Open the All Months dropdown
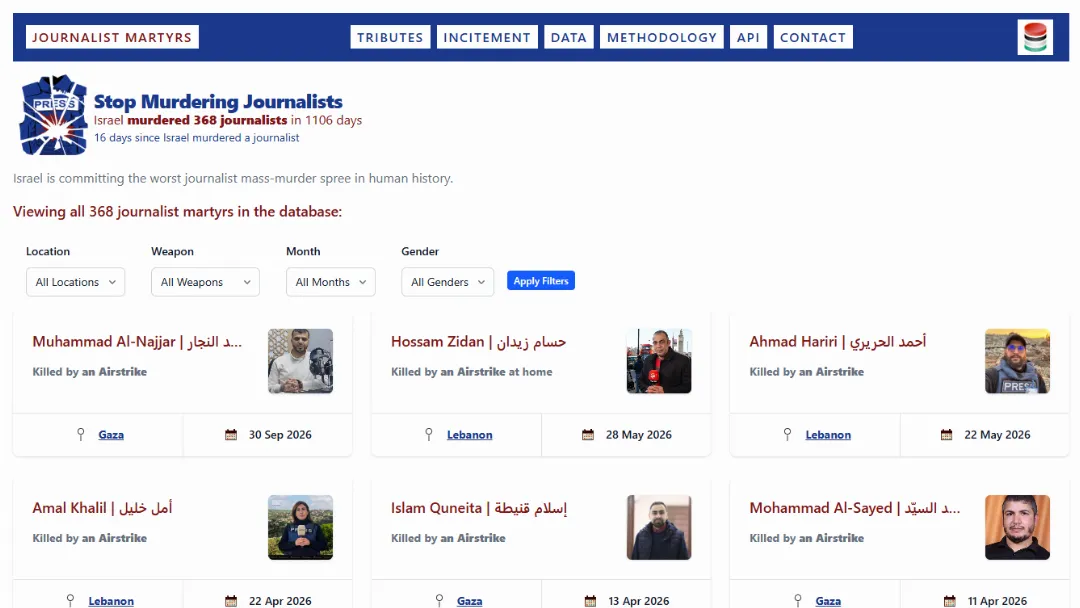The width and height of the screenshot is (1080, 608). click(331, 282)
